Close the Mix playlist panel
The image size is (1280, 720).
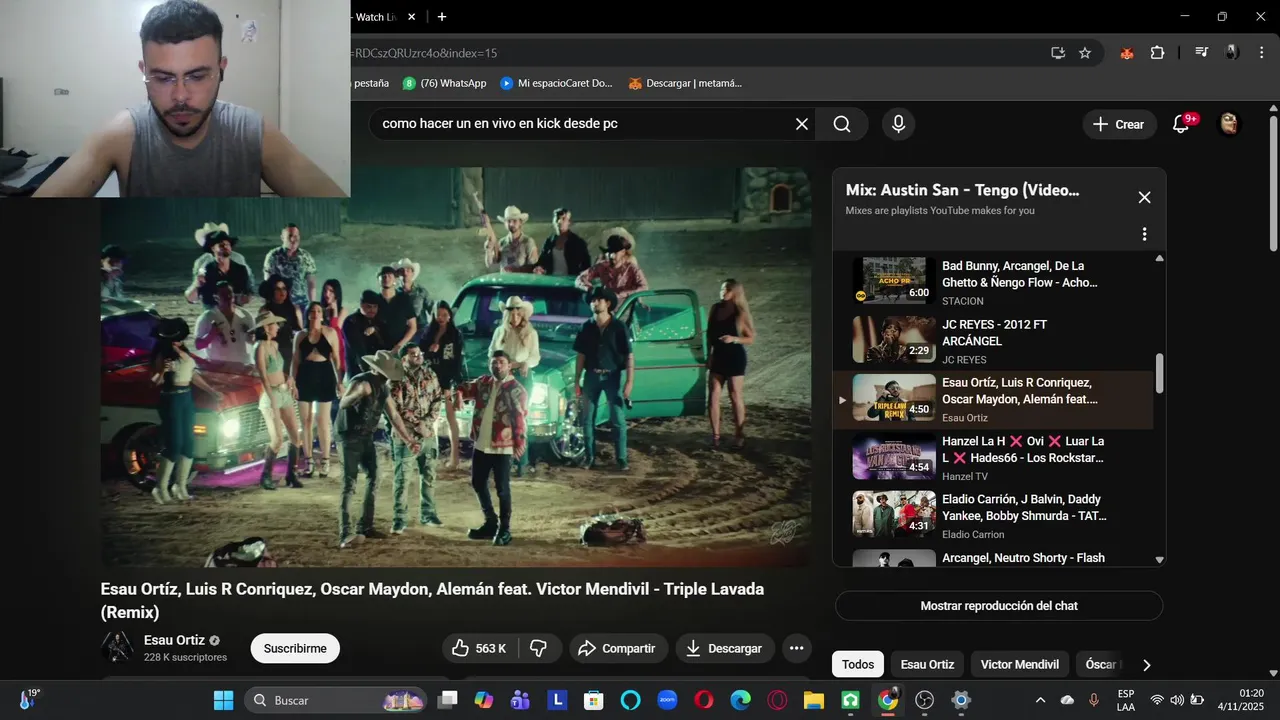pos(1144,197)
